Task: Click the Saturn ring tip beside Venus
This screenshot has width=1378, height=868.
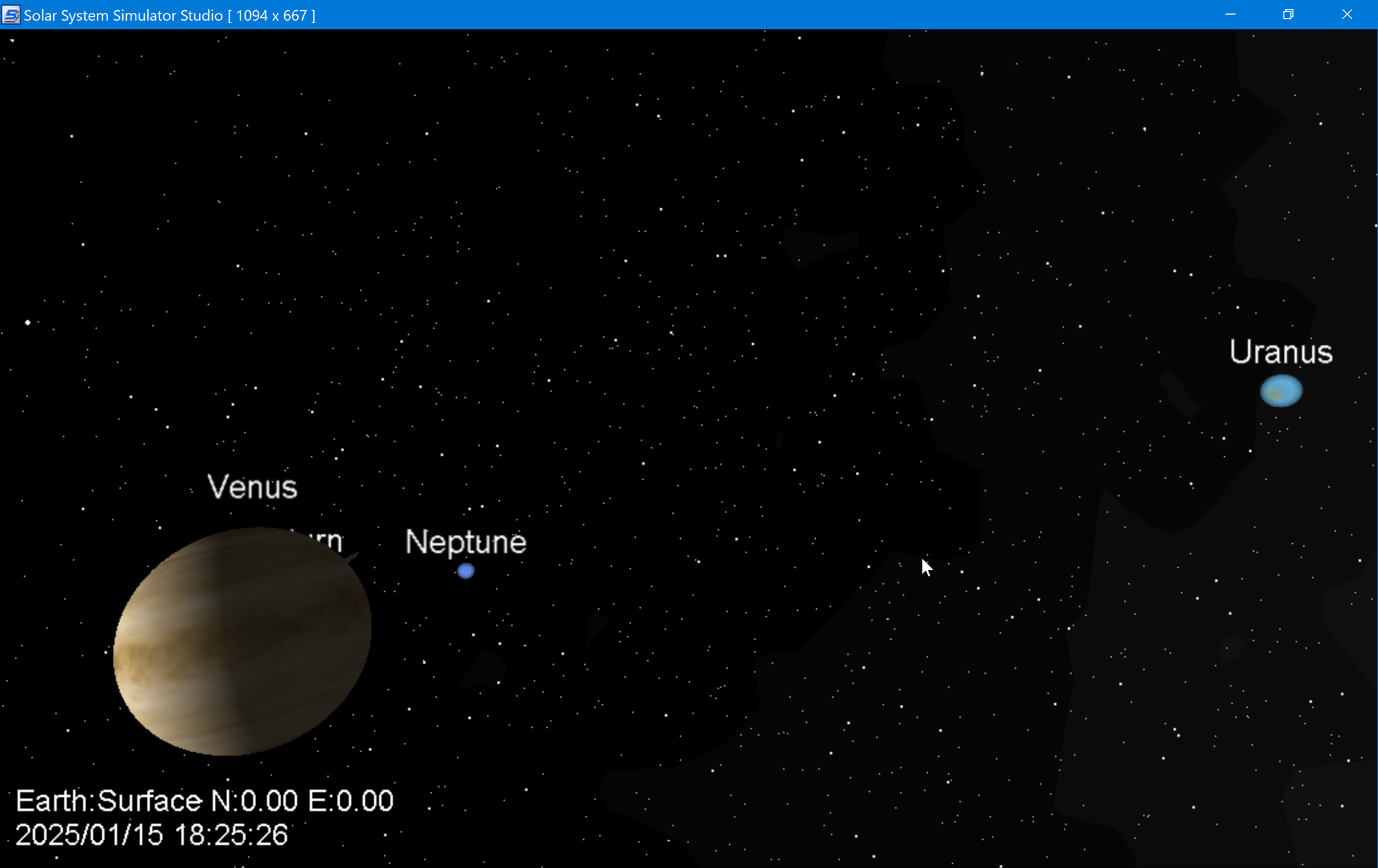Action: [x=353, y=556]
